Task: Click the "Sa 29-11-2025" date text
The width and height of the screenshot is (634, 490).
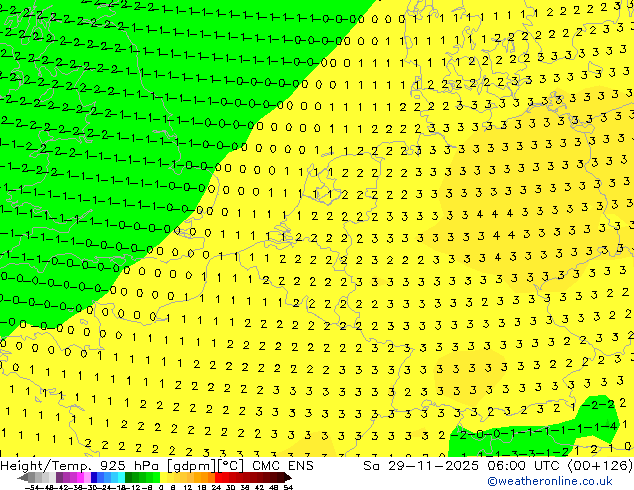Action: coord(422,465)
